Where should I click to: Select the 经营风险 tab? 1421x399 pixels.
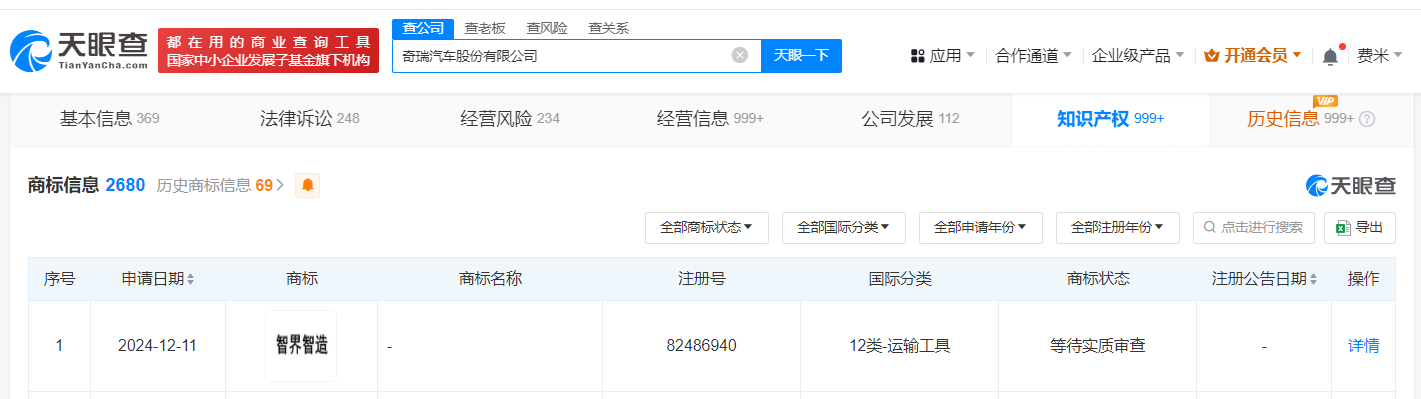(x=510, y=119)
